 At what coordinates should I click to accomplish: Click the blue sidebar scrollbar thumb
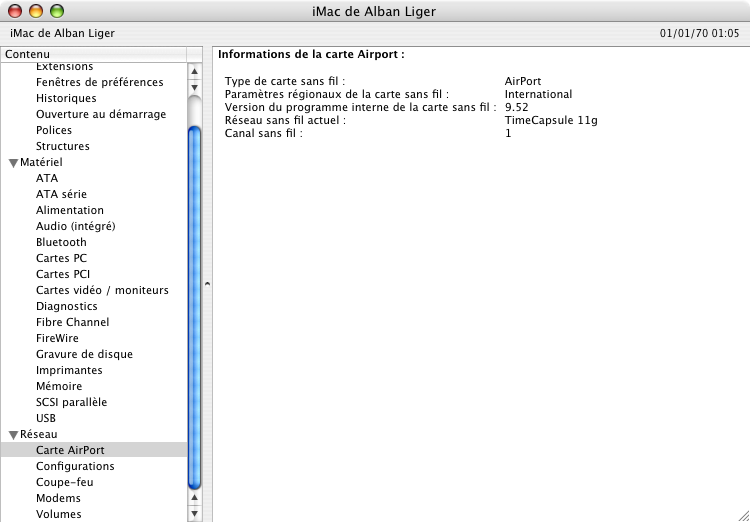194,308
